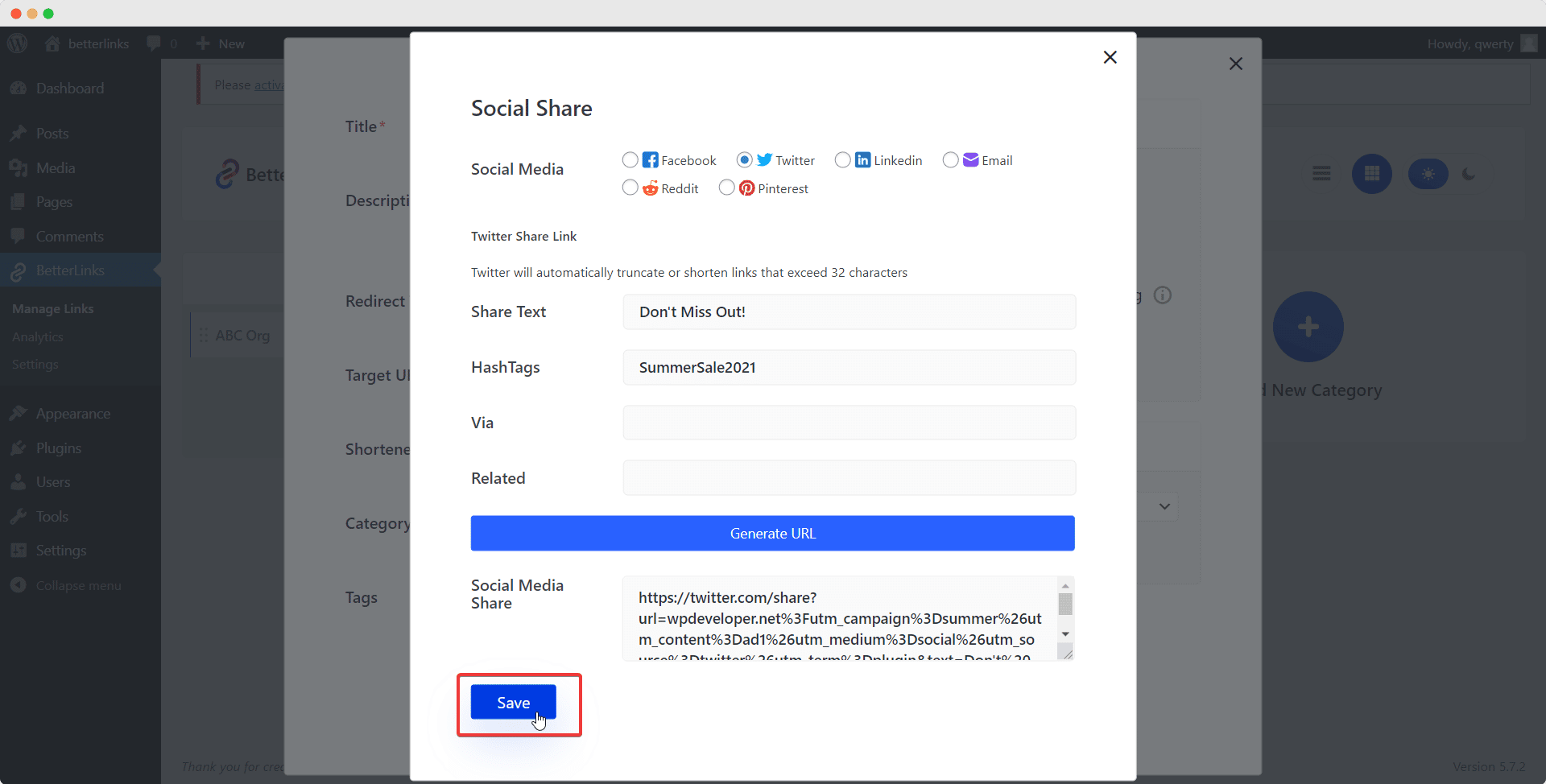Open the WordPress logo menu
The height and width of the screenshot is (784, 1546).
coord(17,43)
